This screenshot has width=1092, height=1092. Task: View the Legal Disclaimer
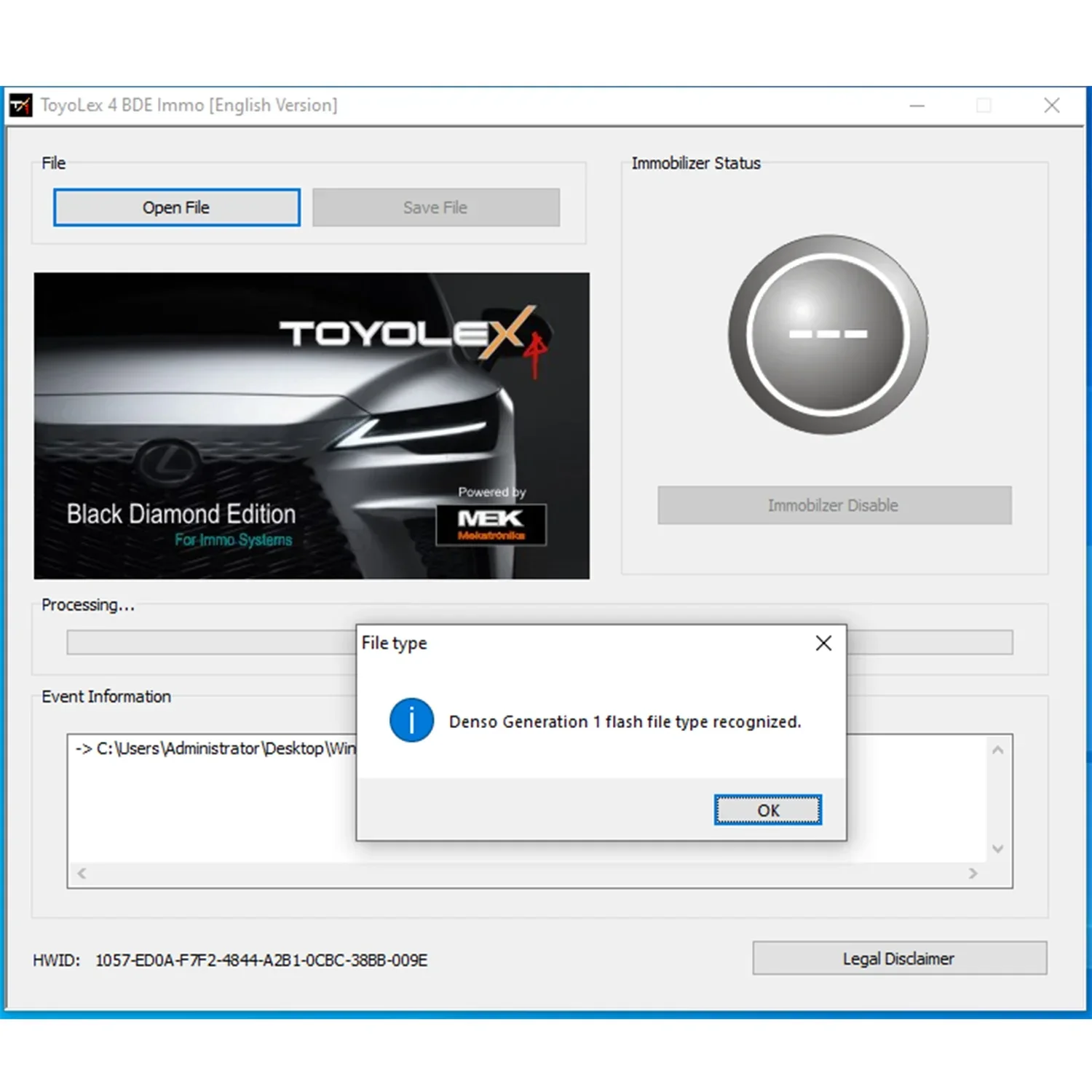click(x=898, y=958)
